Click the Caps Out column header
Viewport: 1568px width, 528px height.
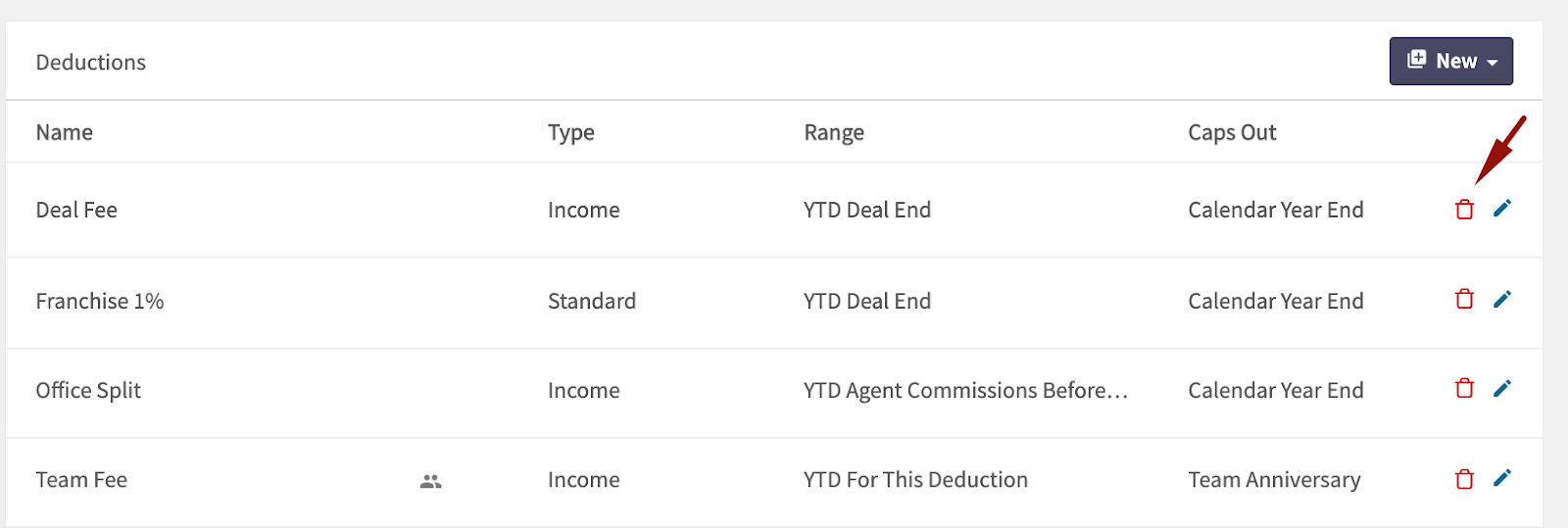click(1232, 132)
